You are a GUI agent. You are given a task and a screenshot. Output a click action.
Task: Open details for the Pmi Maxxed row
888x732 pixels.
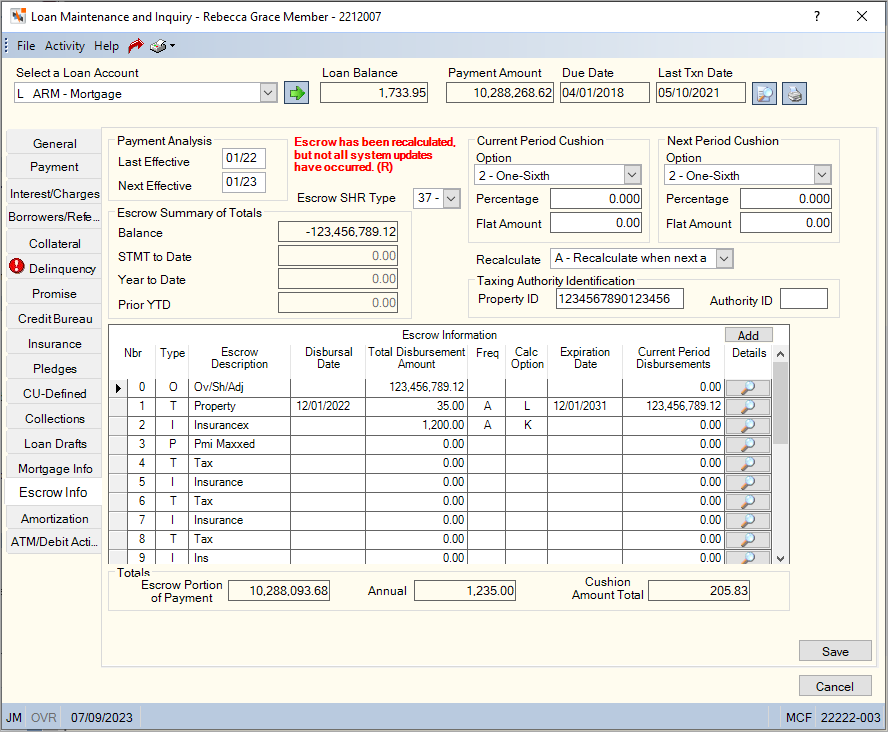748,444
